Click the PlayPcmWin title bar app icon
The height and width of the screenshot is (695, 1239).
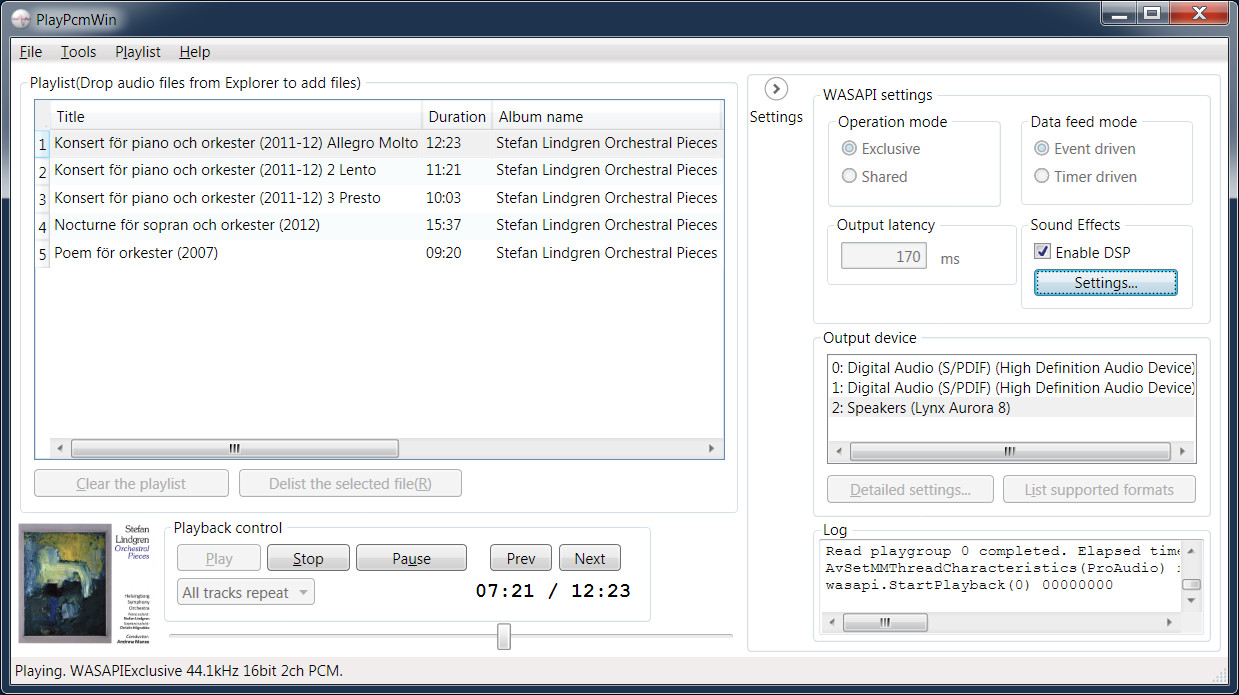tap(19, 18)
